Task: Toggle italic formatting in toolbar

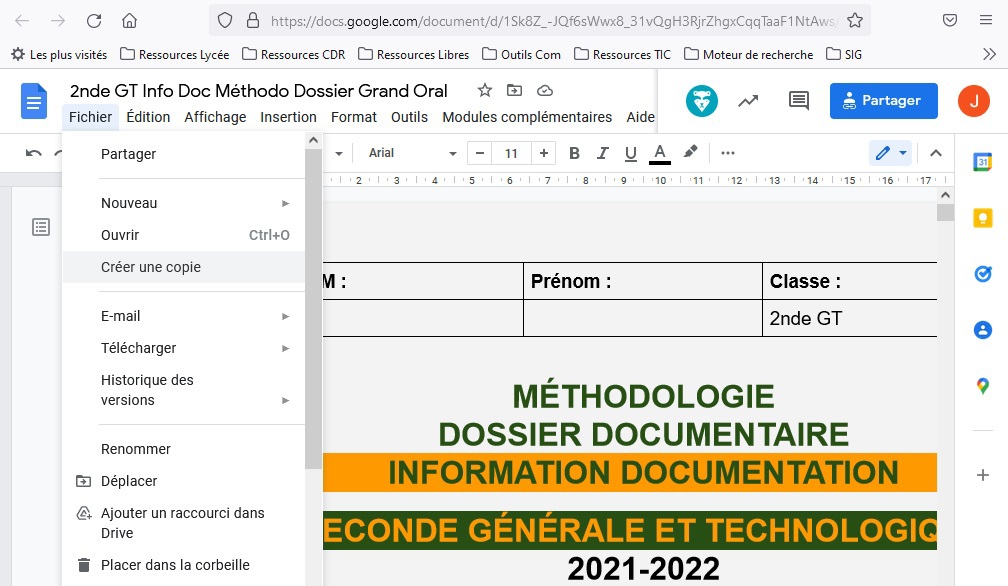Action: (602, 153)
